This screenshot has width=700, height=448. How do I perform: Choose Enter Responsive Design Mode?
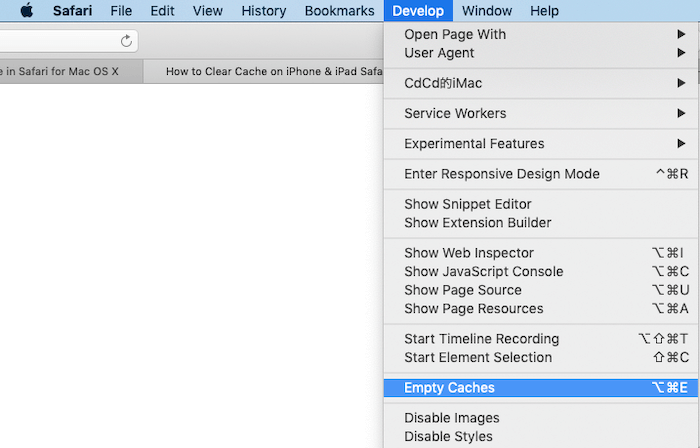[x=541, y=174]
